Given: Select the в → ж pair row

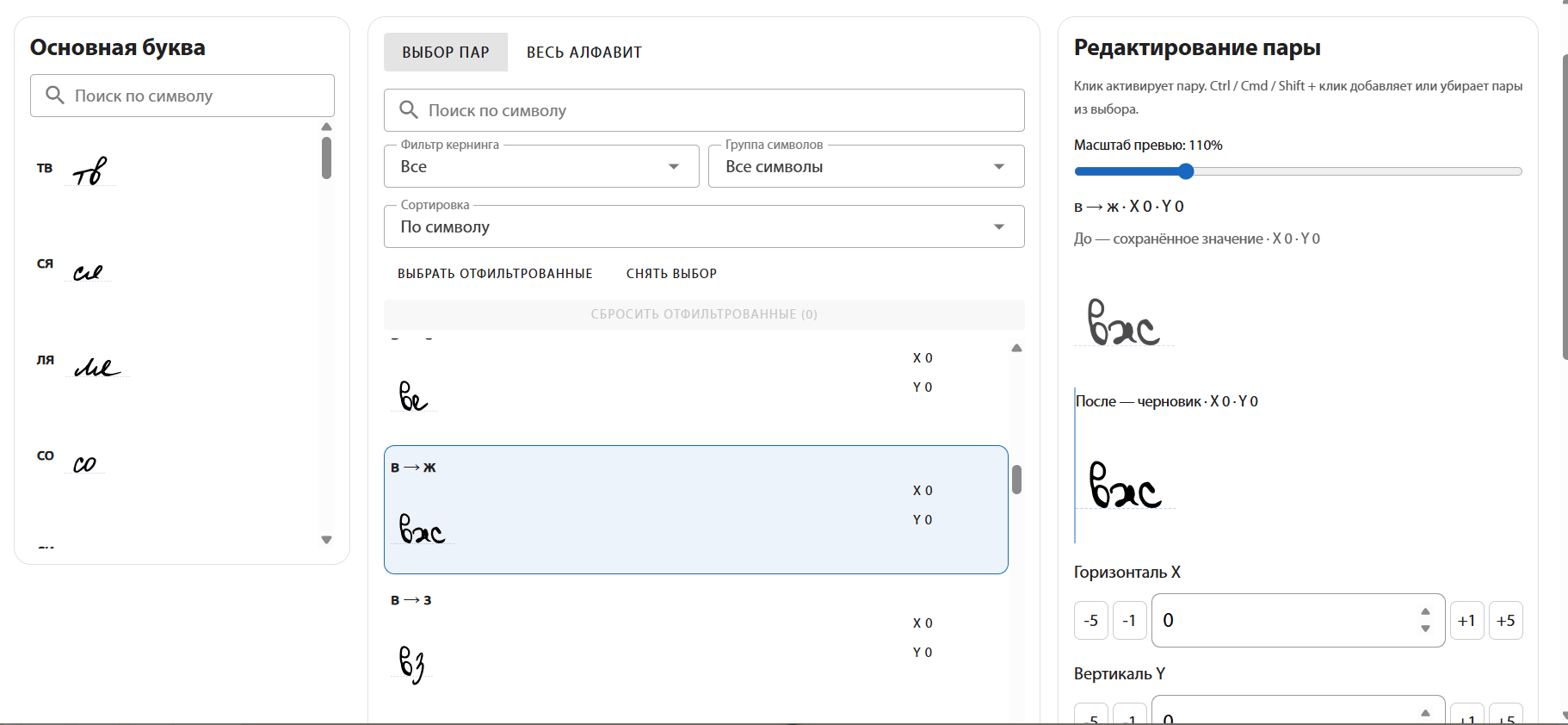Looking at the screenshot, I should (695, 510).
